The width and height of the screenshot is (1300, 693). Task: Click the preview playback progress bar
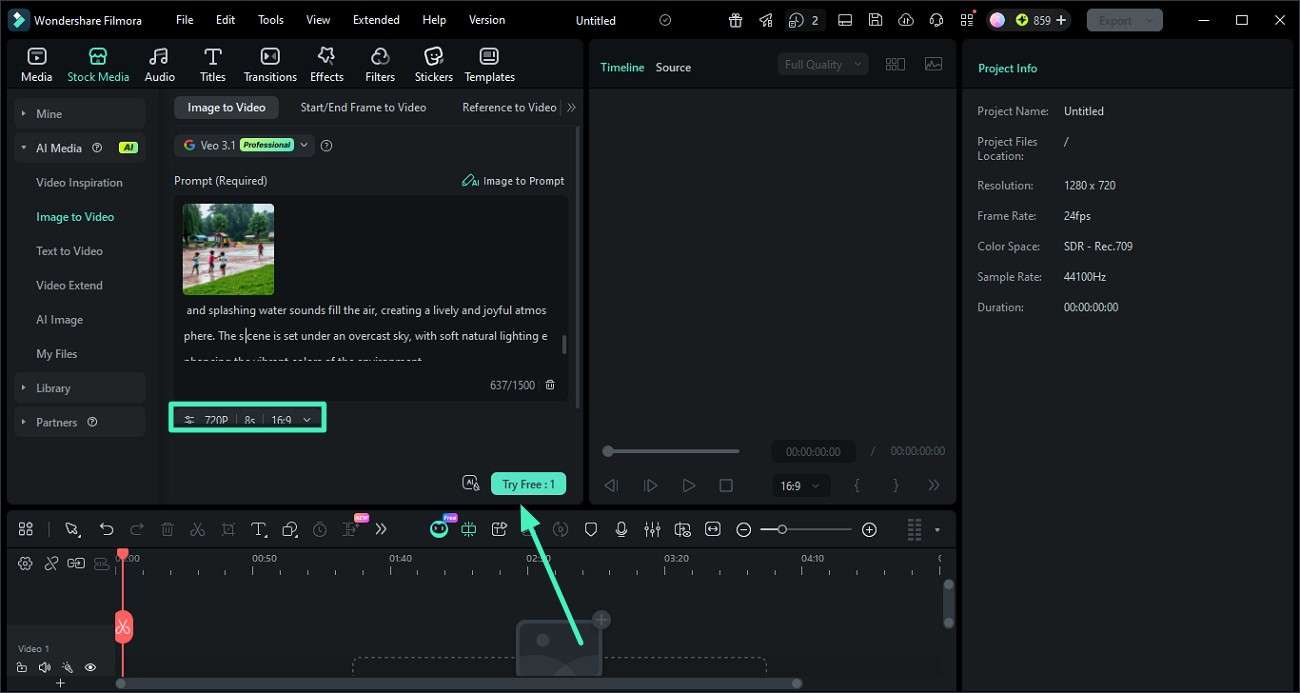(x=672, y=451)
